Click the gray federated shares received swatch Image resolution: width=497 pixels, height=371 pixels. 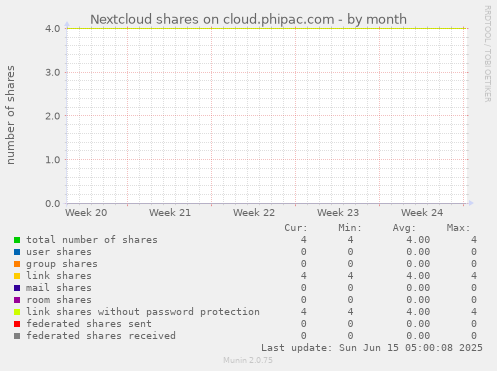[17, 336]
